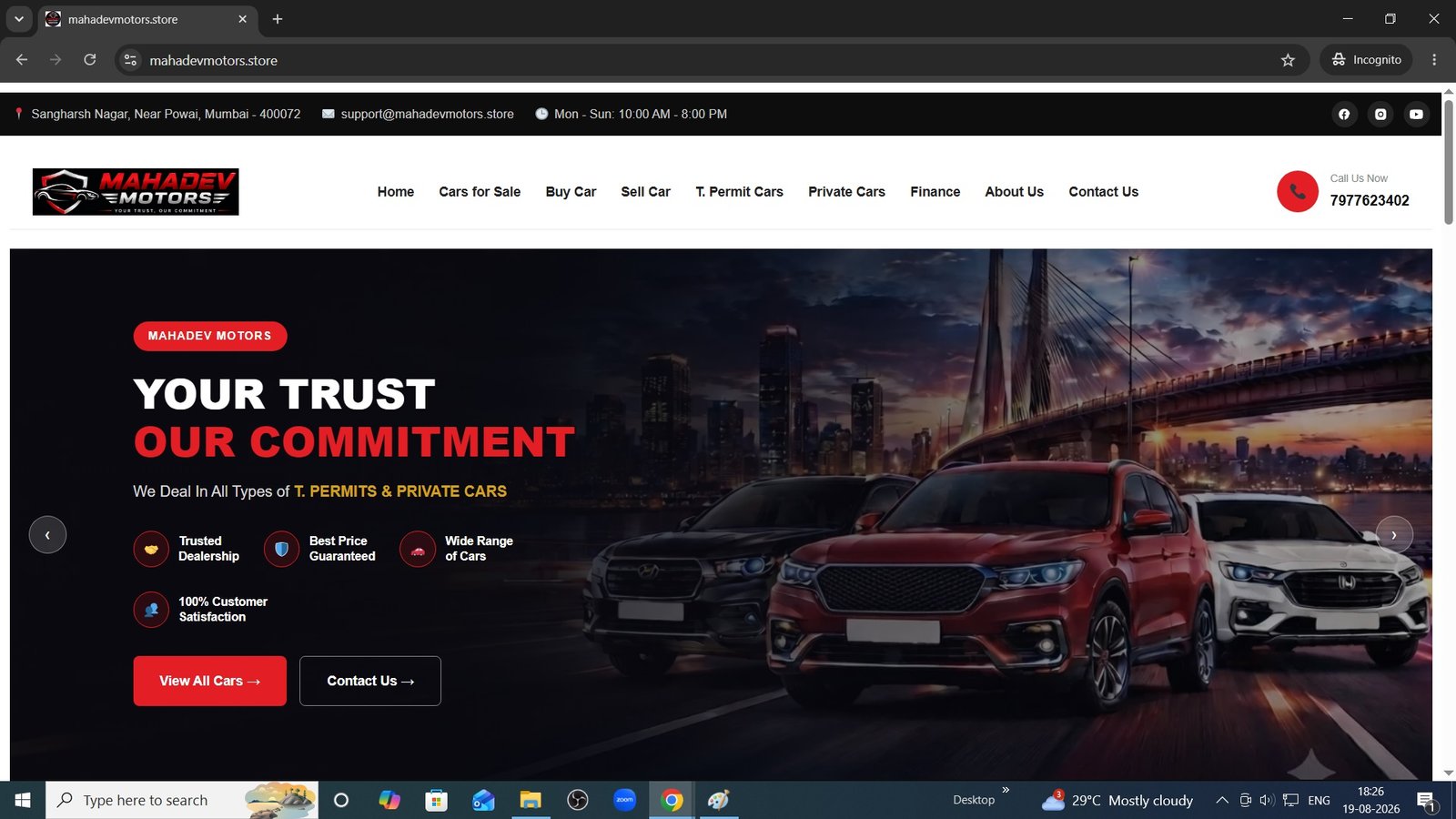The width and height of the screenshot is (1456, 819).
Task: Click the phone number 7977623402
Action: coord(1370,200)
